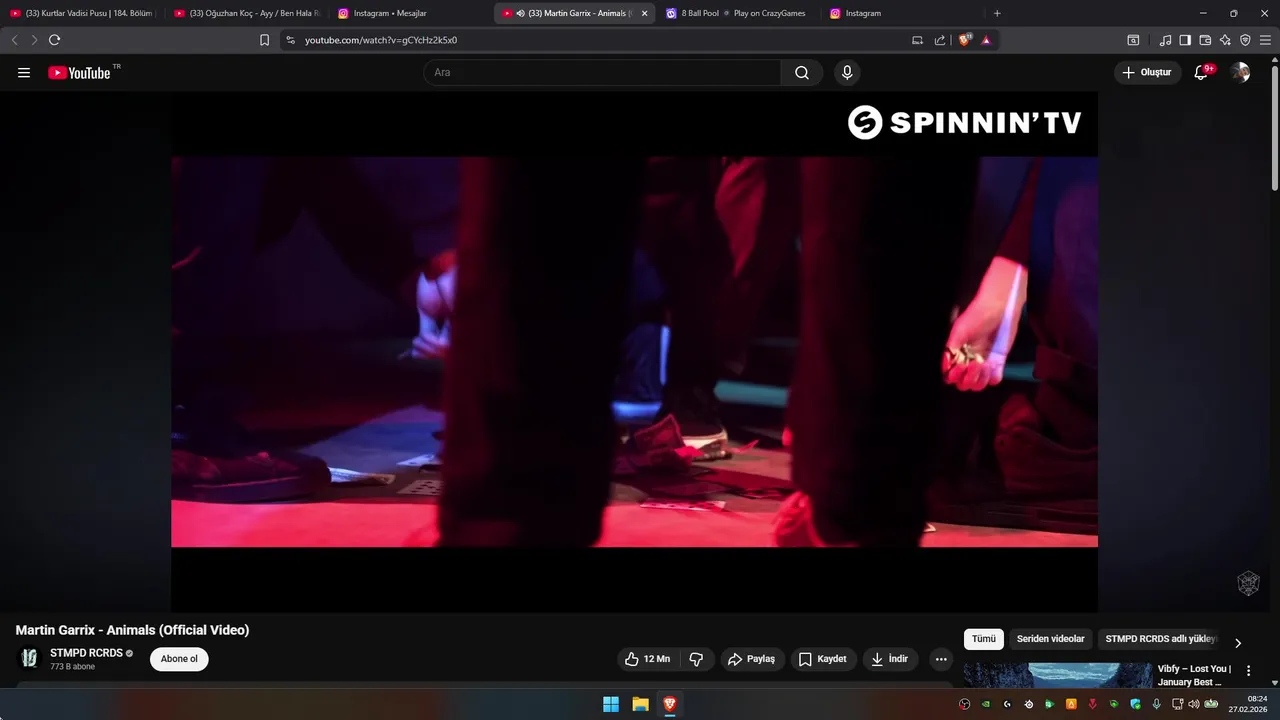Open STMPD RCRDS channel name link
Viewport: 1280px width, 720px height.
point(86,653)
